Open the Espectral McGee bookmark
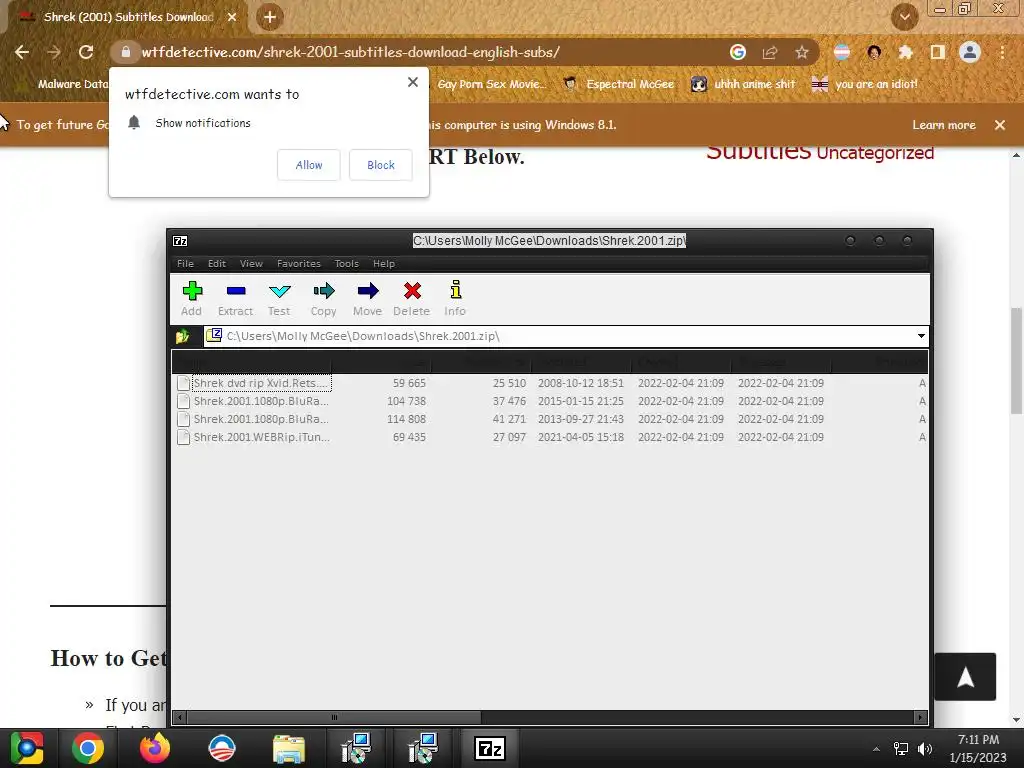1024x768 pixels. [618, 84]
